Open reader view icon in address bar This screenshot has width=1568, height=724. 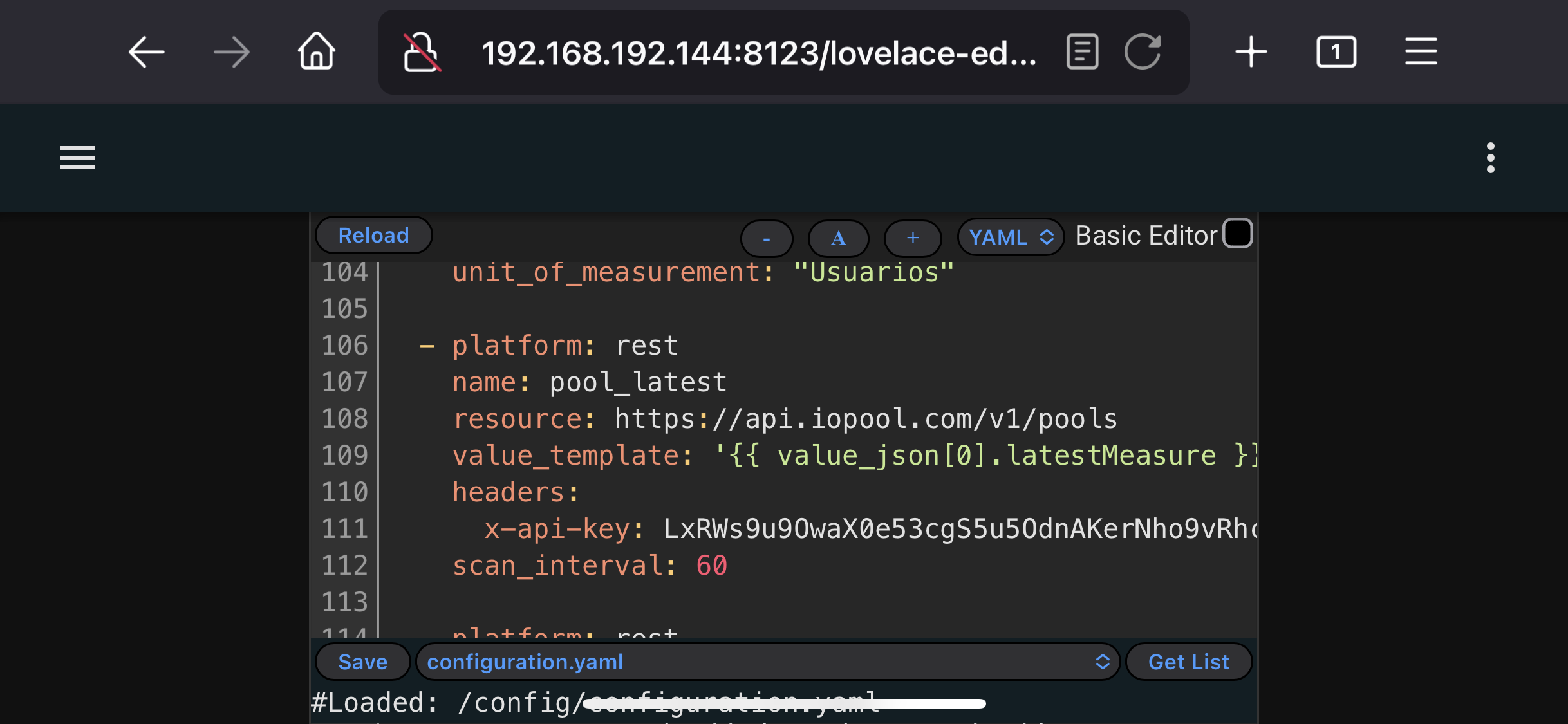(x=1082, y=52)
